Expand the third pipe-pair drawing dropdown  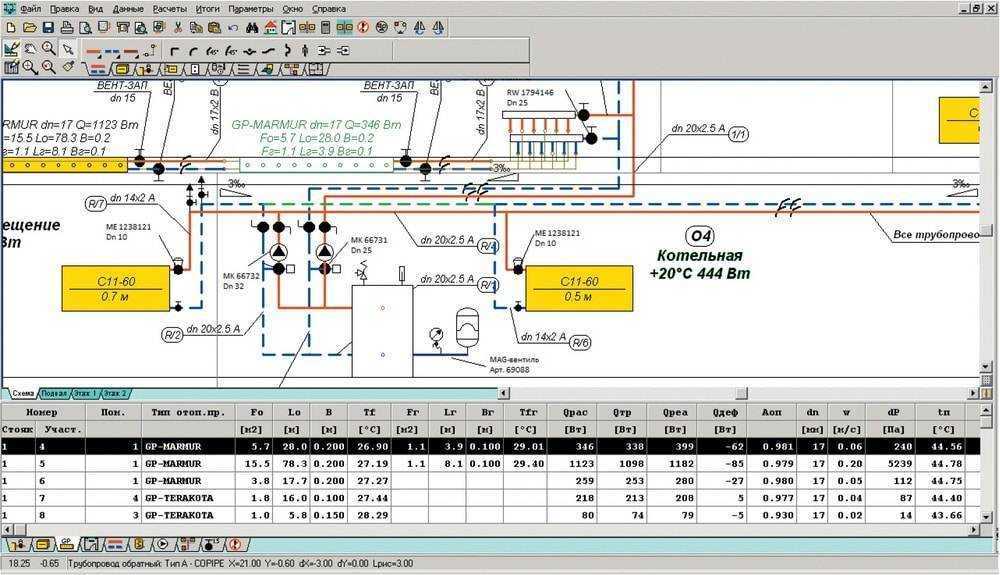point(131,50)
